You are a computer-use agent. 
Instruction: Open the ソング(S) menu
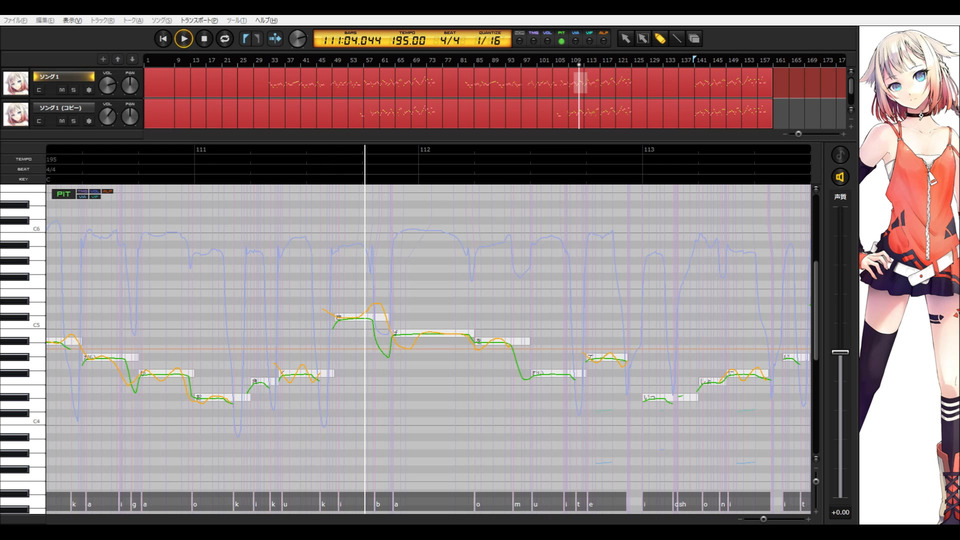click(162, 20)
